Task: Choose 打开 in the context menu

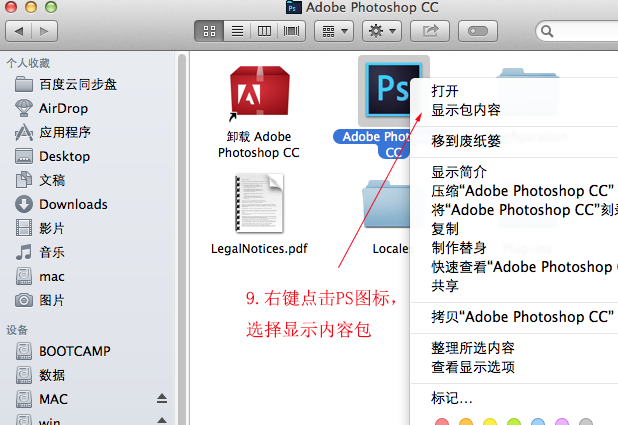Action: click(x=445, y=91)
